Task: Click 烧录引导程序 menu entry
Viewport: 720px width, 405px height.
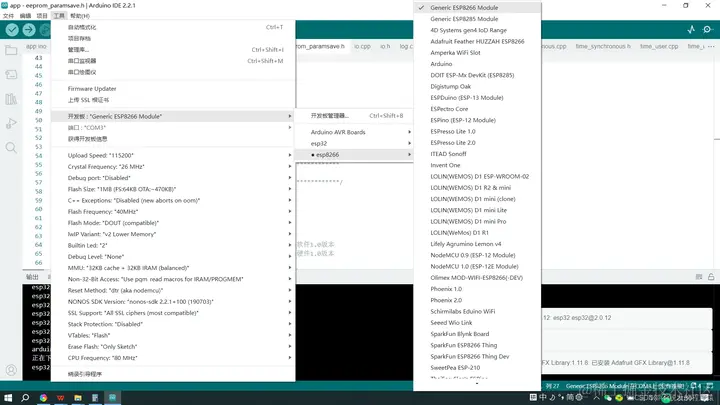Action: click(x=173, y=374)
